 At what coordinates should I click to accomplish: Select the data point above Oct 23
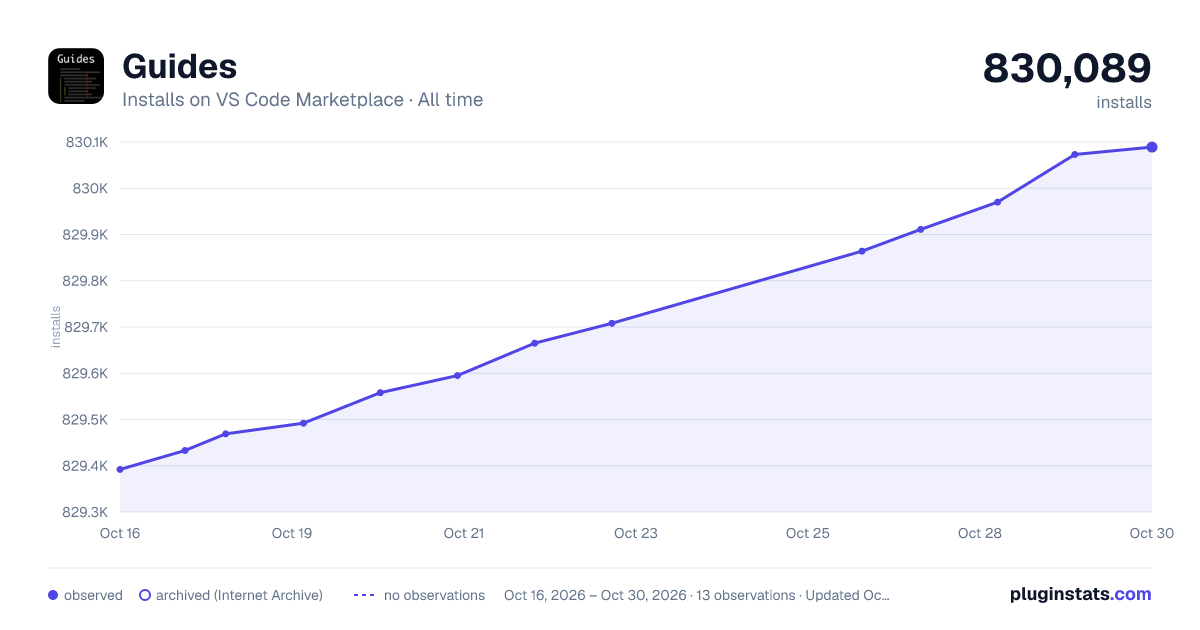(612, 323)
